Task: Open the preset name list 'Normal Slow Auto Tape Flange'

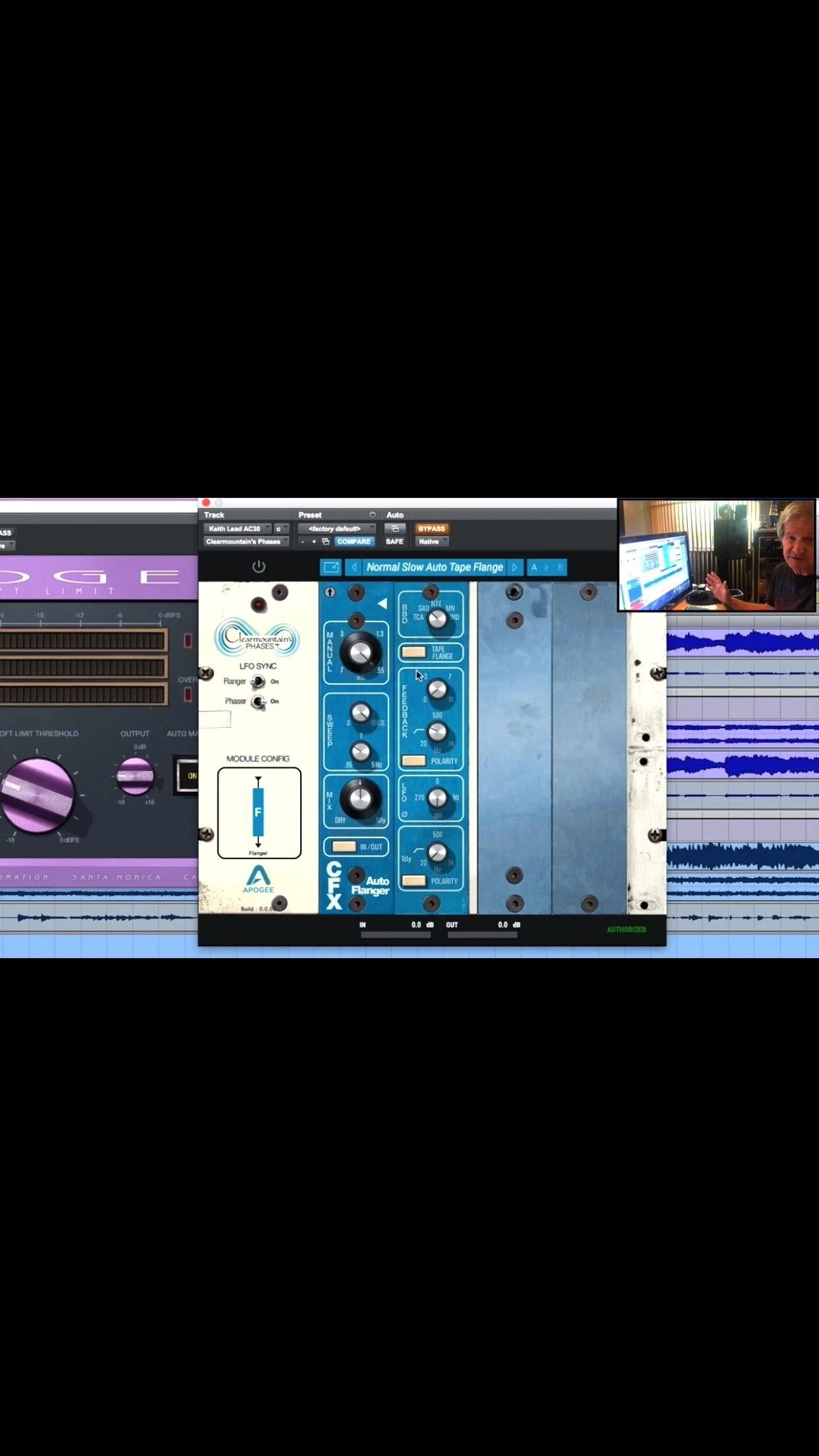Action: 435,567
